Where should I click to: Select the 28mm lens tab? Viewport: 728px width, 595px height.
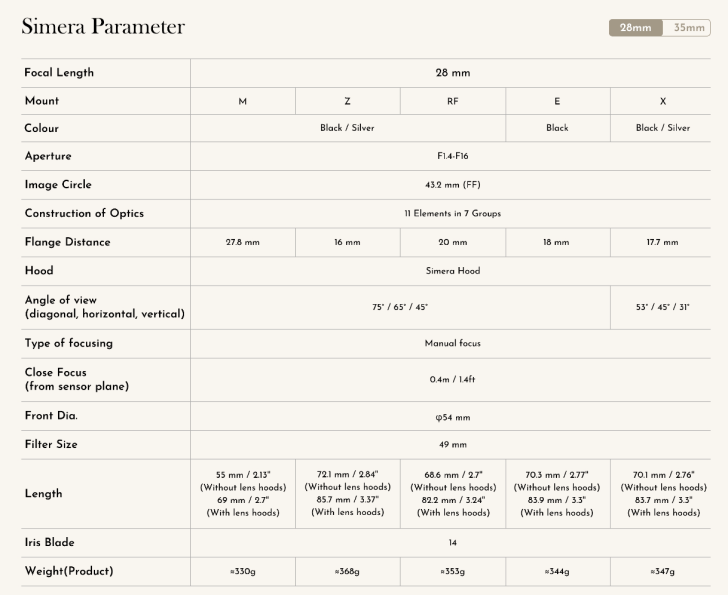(635, 28)
